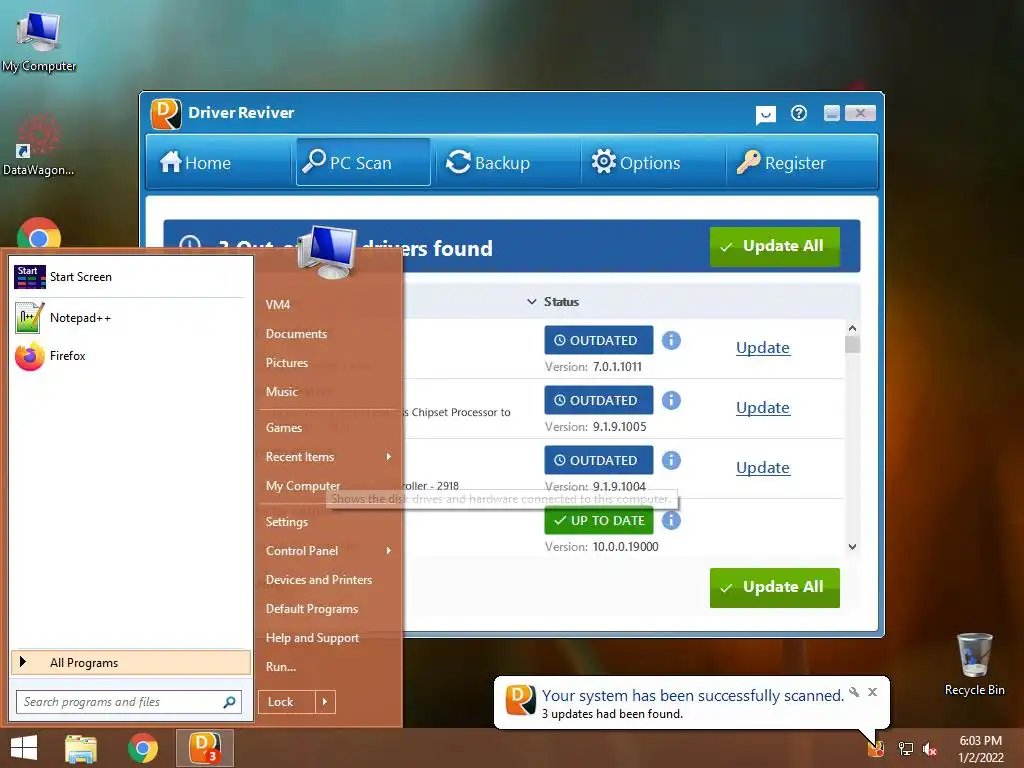Click the successfully scanned notification text

pos(692,696)
